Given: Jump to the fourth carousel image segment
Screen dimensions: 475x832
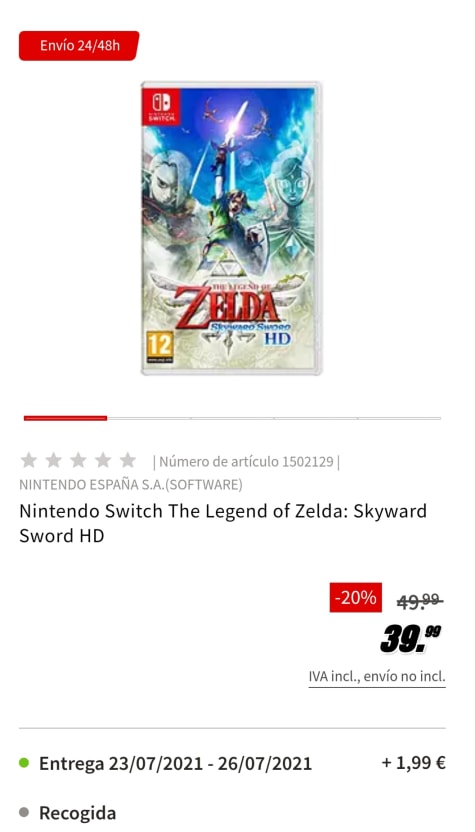Looking at the screenshot, I should coord(315,418).
